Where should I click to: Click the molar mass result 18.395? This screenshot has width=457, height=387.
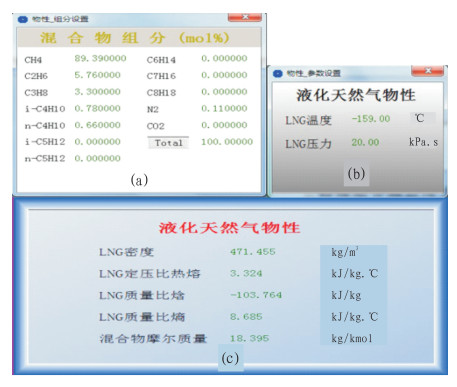point(249,338)
